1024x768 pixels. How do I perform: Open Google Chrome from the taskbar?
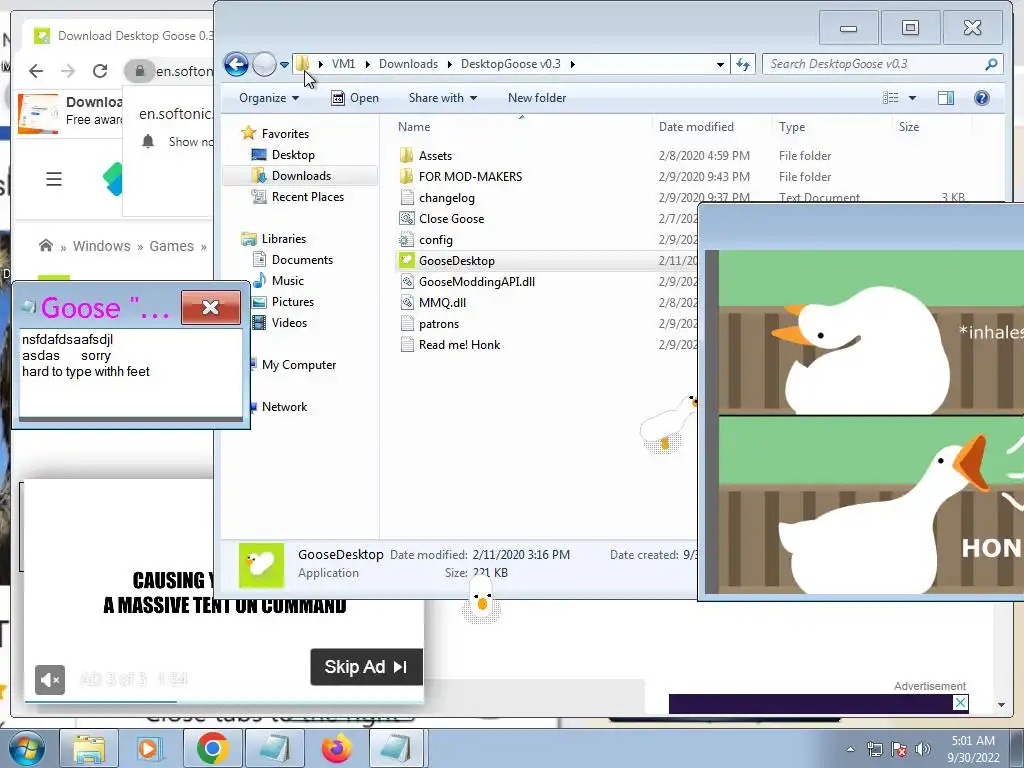click(x=212, y=748)
